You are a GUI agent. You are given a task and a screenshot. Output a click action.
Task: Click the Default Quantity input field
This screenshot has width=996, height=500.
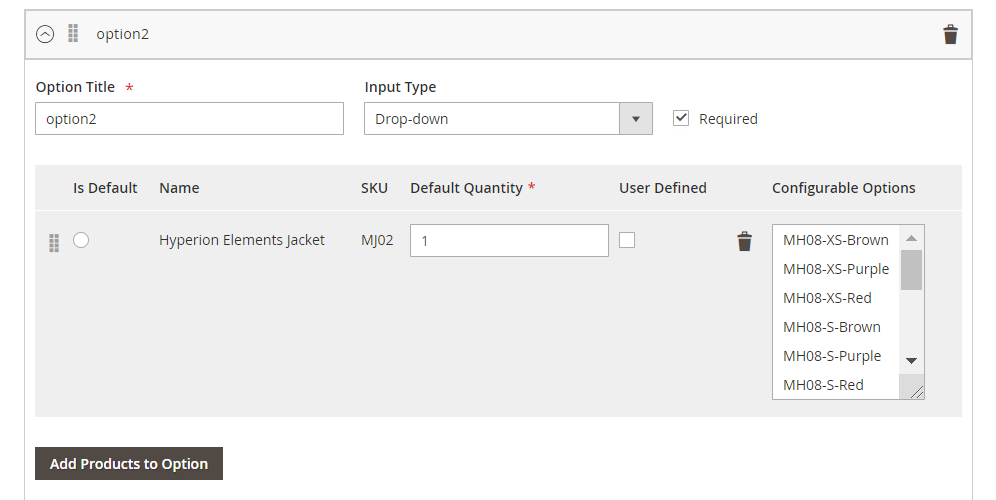coord(509,241)
